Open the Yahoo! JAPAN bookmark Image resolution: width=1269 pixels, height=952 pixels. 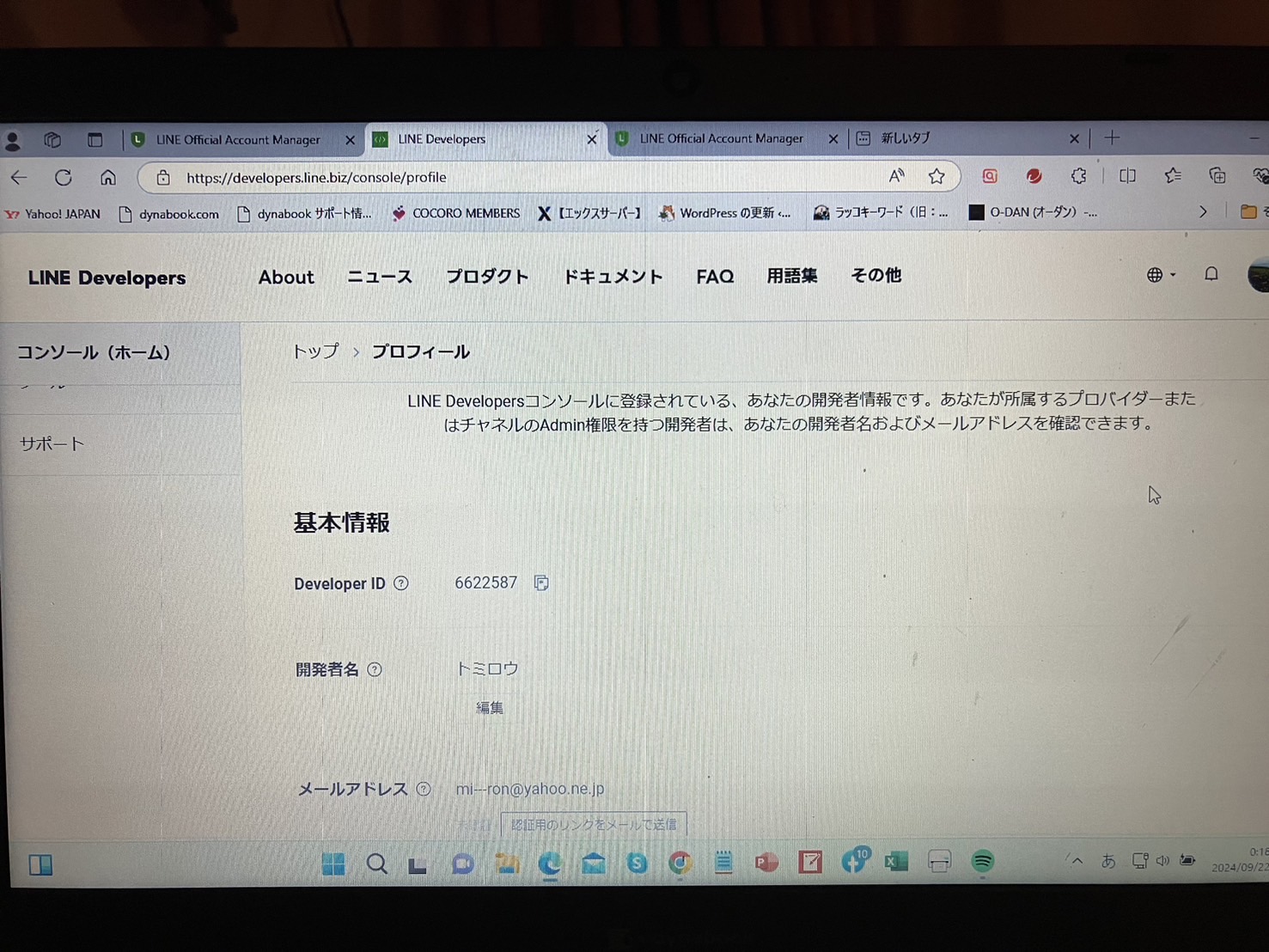click(52, 214)
